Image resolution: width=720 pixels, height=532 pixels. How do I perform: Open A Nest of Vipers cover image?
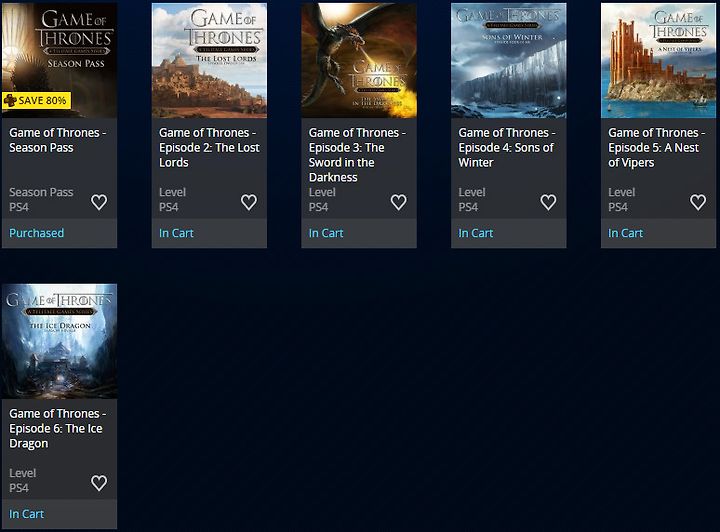tap(658, 61)
